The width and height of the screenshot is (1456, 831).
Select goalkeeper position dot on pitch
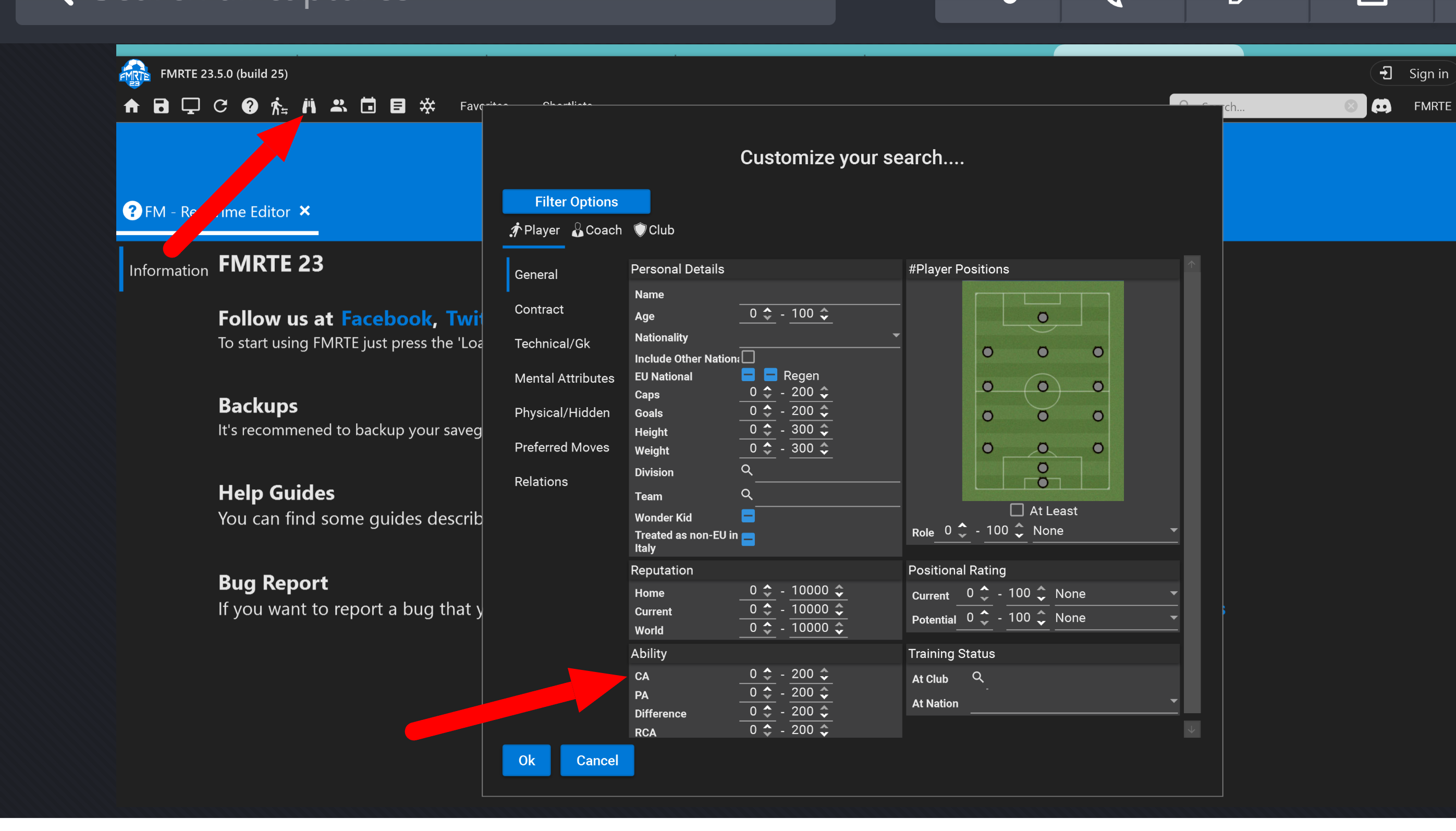[x=1043, y=483]
